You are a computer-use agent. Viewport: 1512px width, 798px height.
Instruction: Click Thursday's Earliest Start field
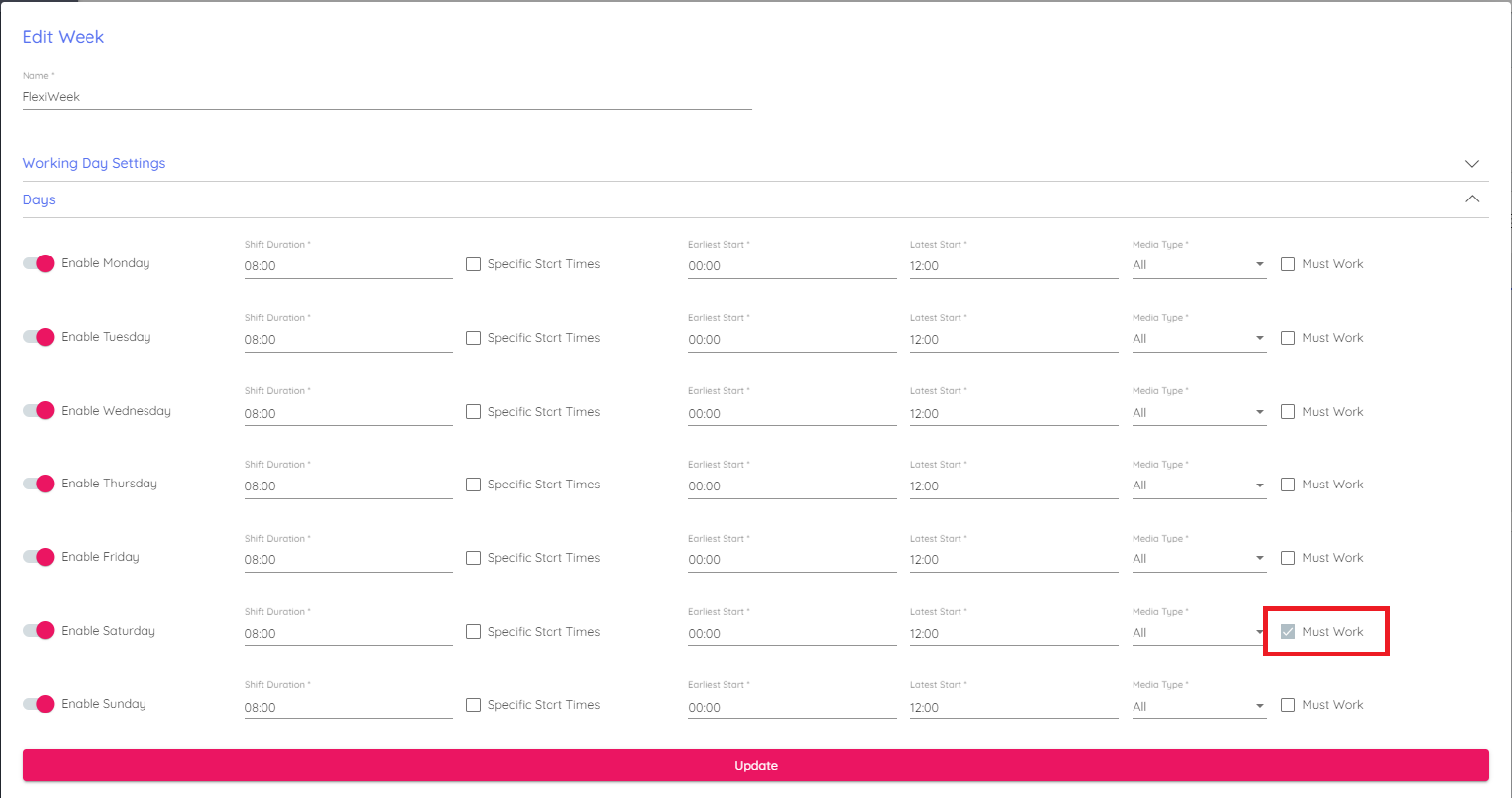pyautogui.click(x=791, y=485)
